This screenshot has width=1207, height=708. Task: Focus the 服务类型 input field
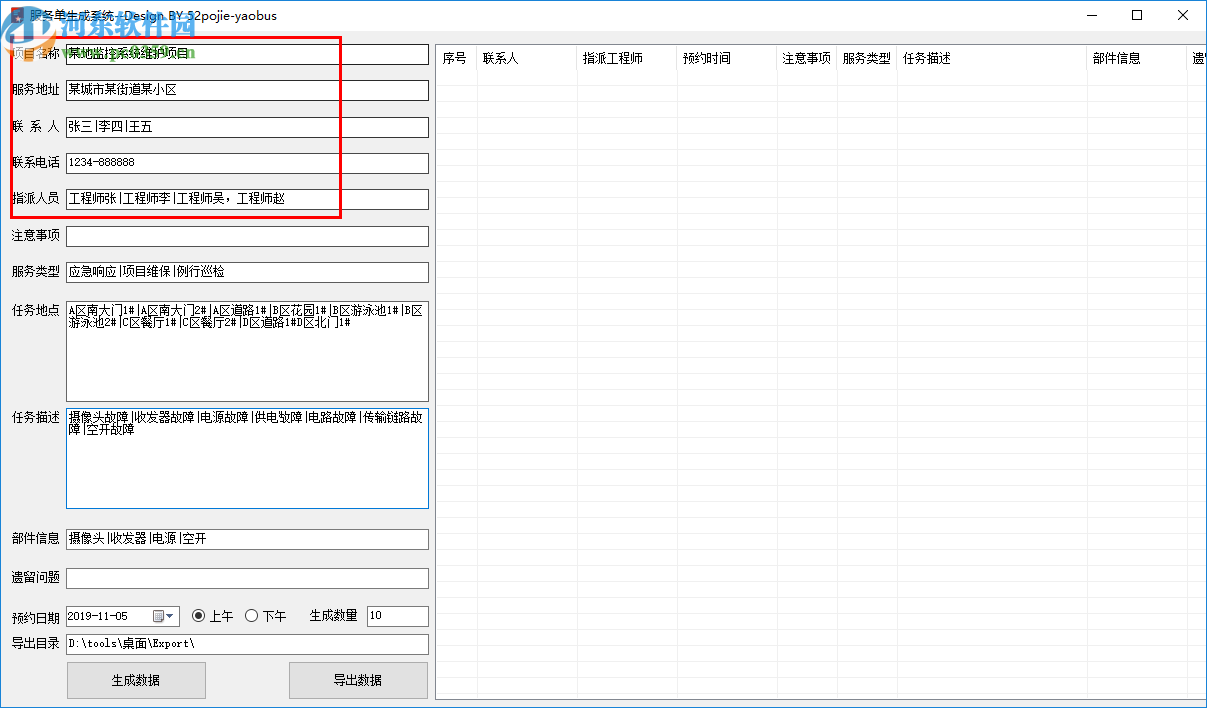(x=247, y=272)
